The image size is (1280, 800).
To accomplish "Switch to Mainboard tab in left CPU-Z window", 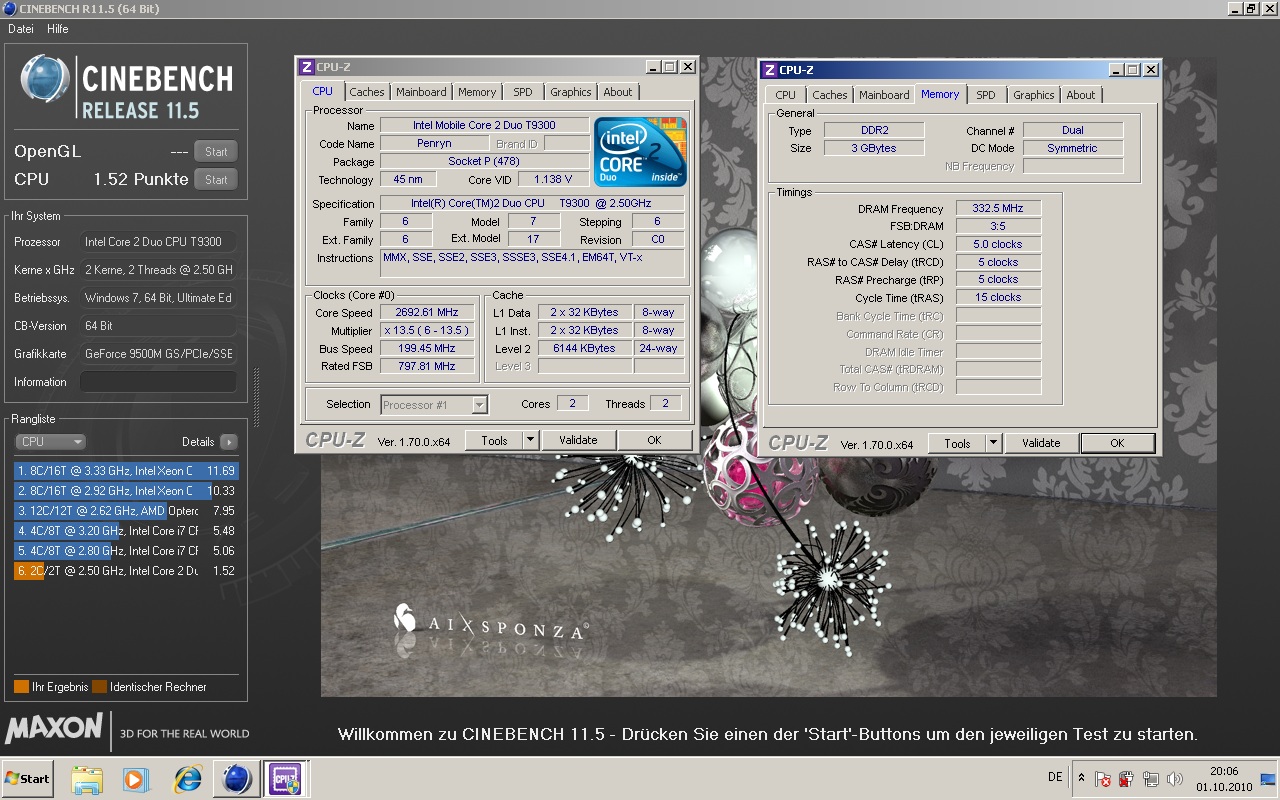I will tap(421, 92).
